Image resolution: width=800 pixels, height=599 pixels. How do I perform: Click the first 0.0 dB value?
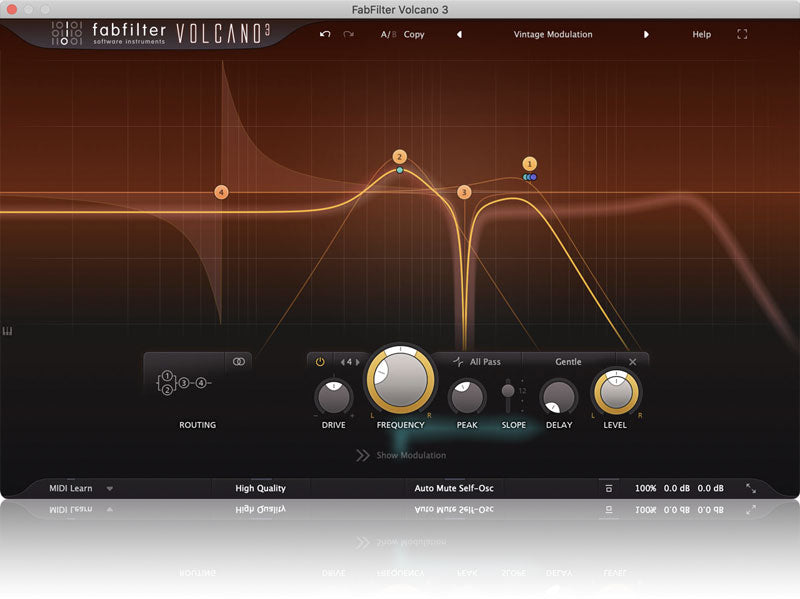tap(677, 488)
